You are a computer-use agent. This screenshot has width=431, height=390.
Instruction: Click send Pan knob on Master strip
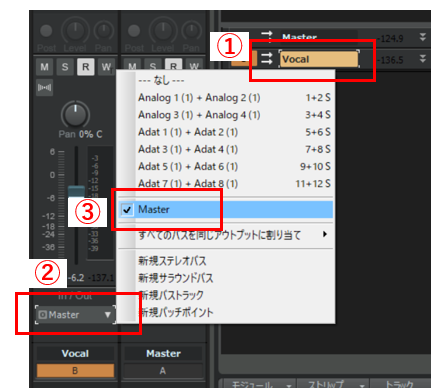coord(191,31)
